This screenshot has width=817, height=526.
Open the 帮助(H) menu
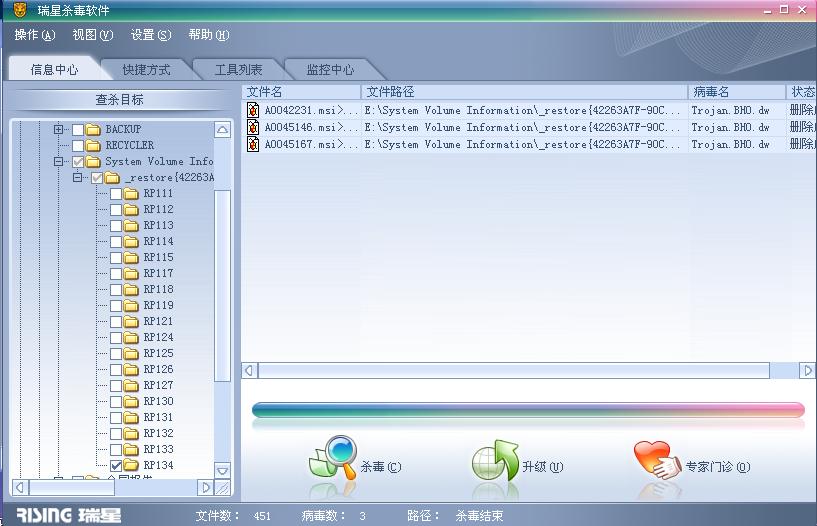(209, 35)
